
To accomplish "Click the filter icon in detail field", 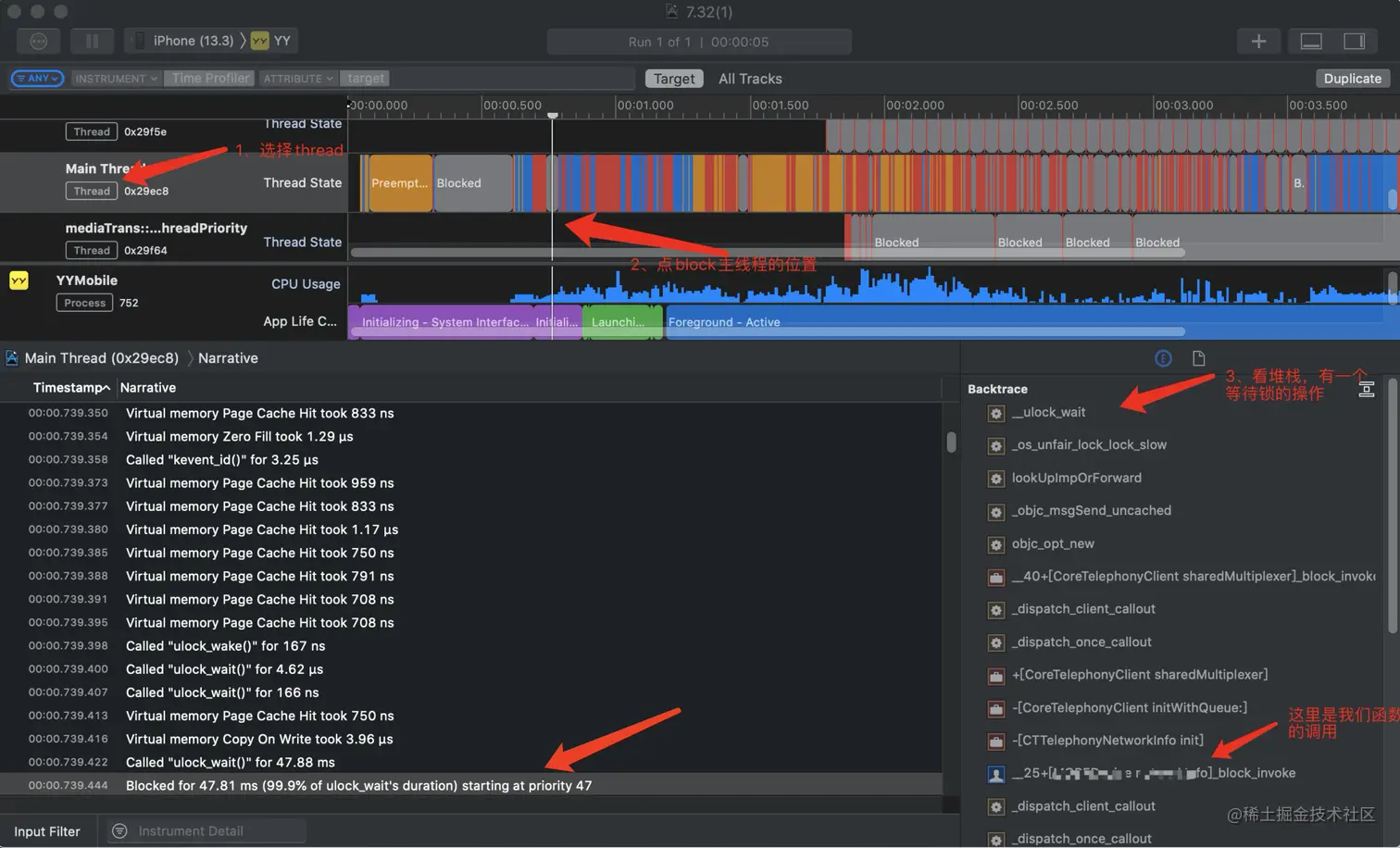I will 119,831.
